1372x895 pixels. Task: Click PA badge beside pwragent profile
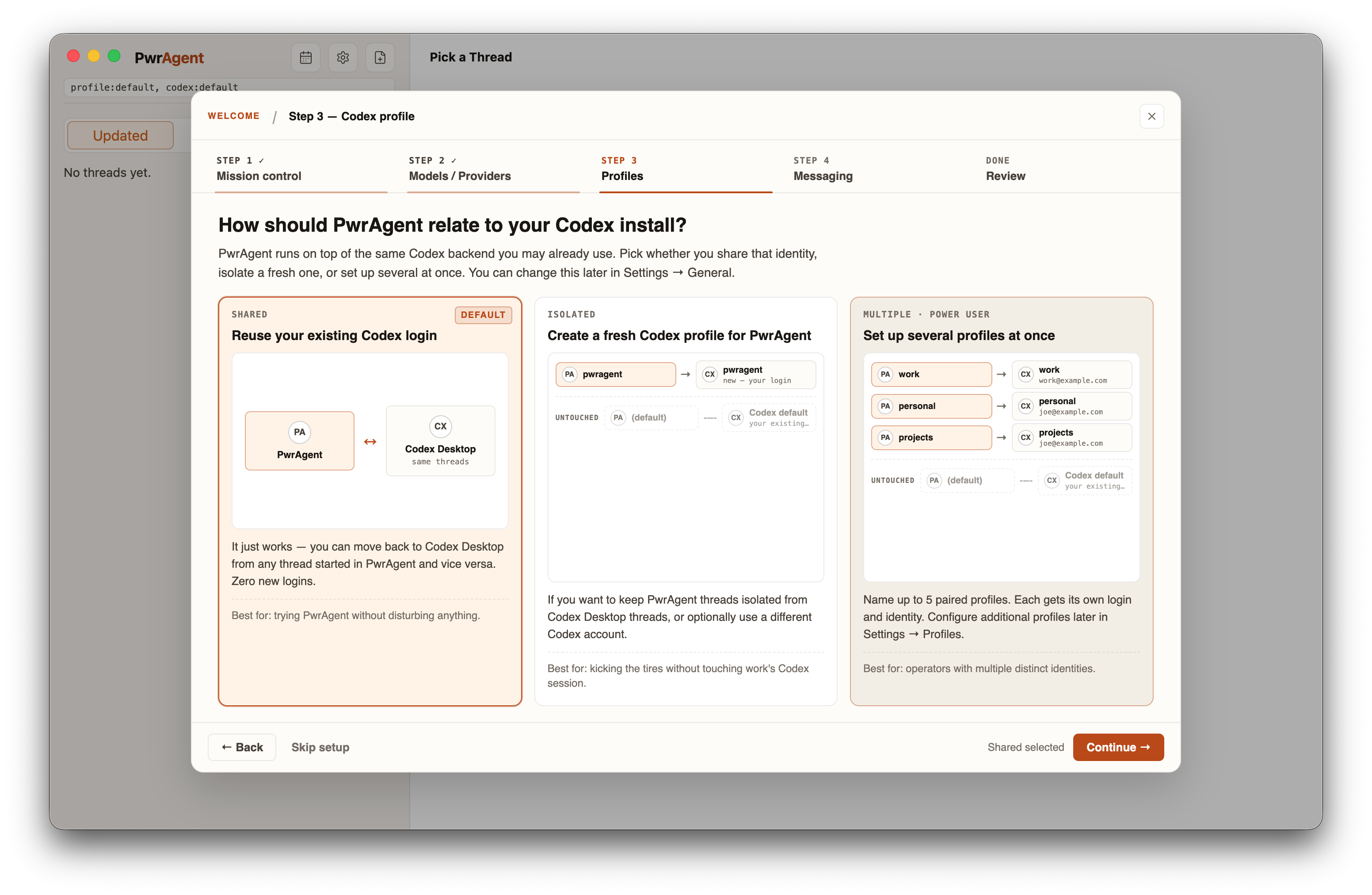click(570, 374)
